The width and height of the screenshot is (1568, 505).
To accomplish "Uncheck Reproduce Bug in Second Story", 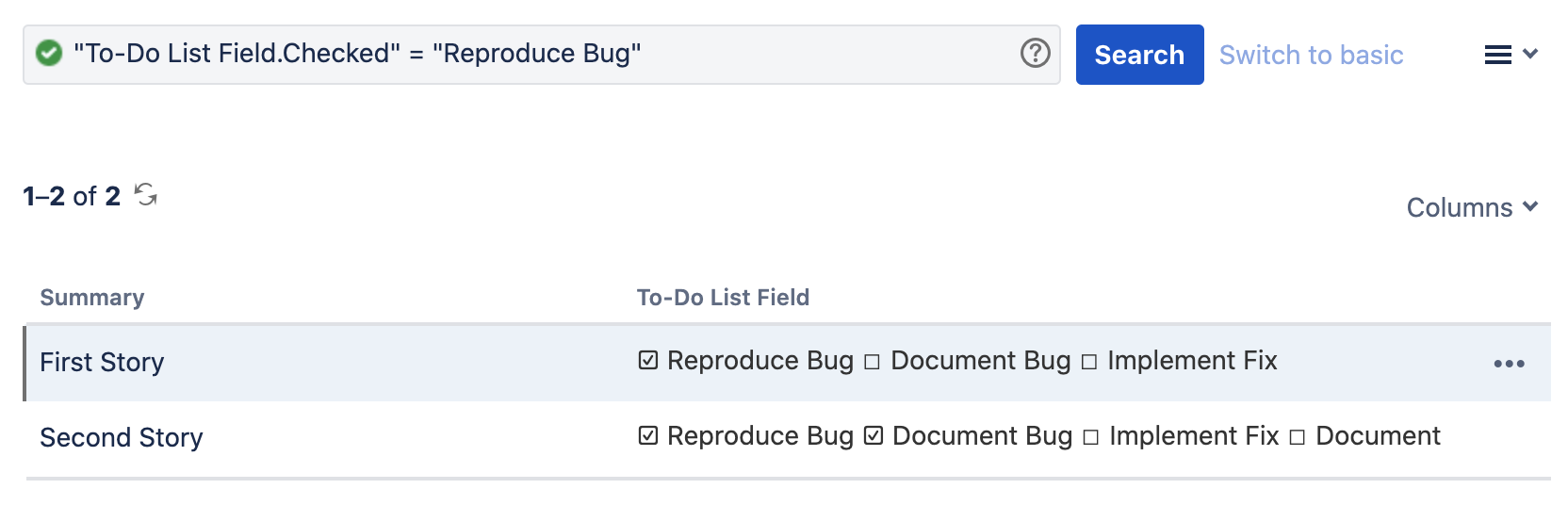I will tap(648, 436).
